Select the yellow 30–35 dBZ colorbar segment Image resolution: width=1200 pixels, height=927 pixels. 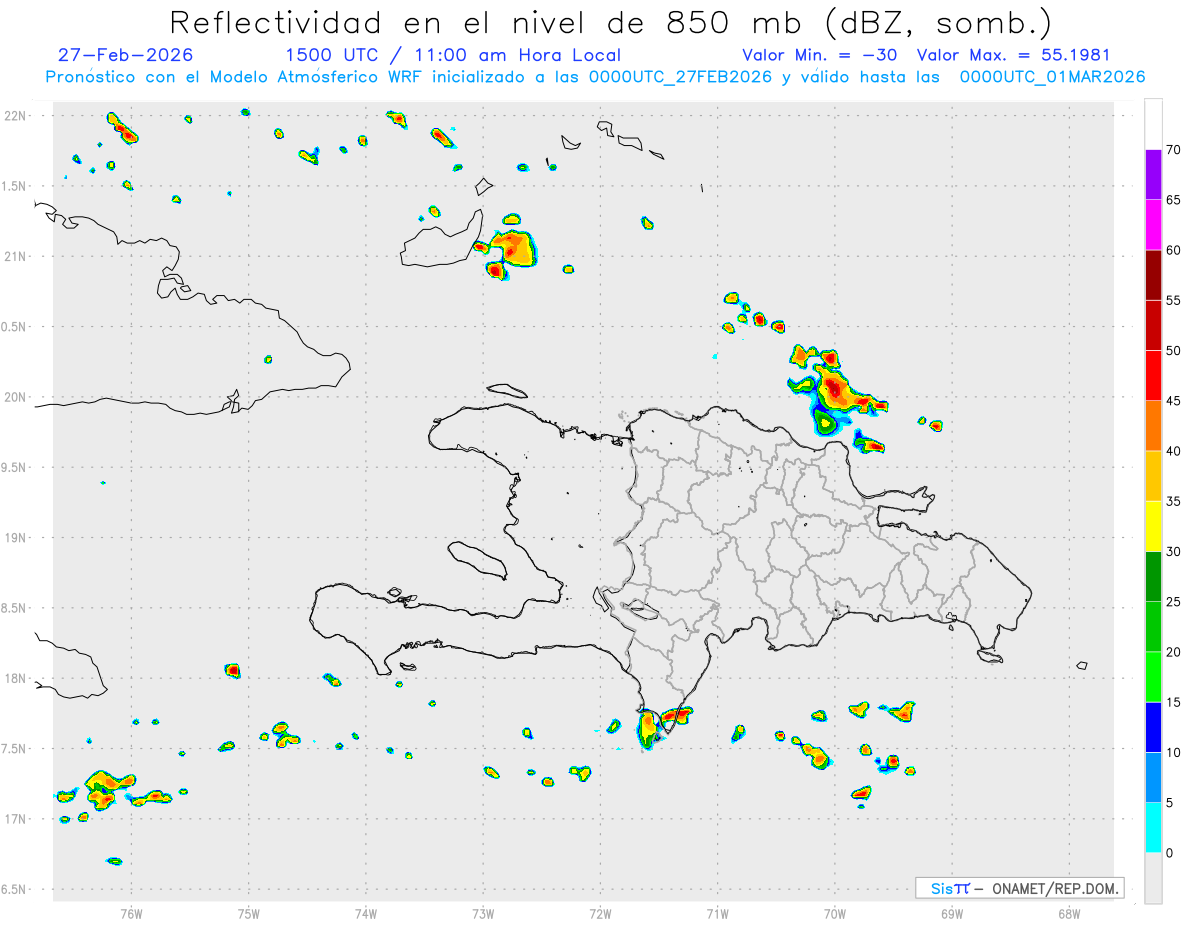(x=1153, y=526)
